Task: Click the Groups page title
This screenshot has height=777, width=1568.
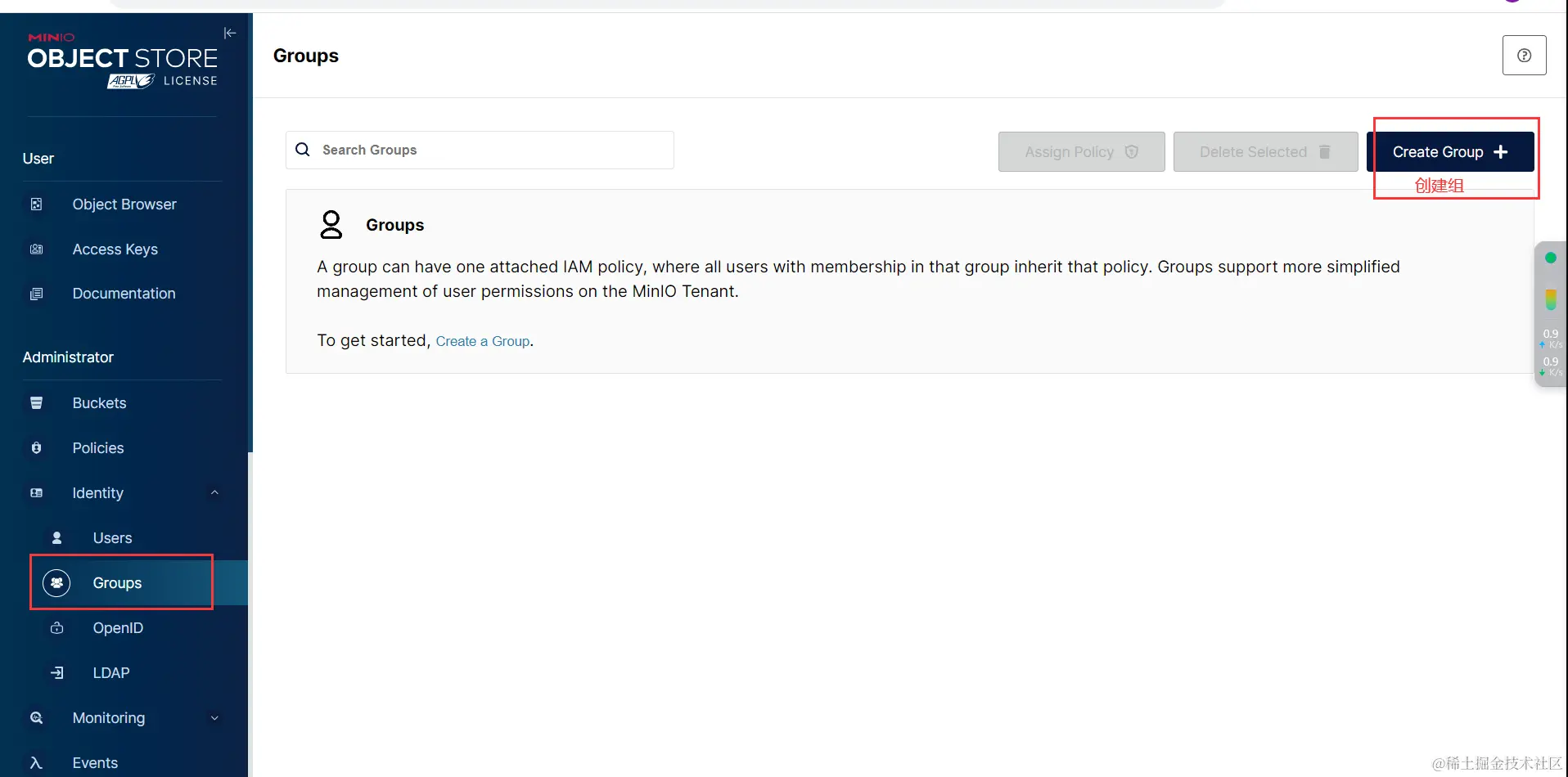Action: point(306,56)
